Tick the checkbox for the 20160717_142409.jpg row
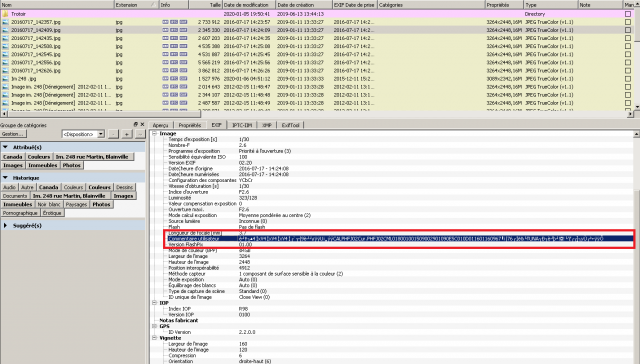 pyautogui.click(x=628, y=30)
